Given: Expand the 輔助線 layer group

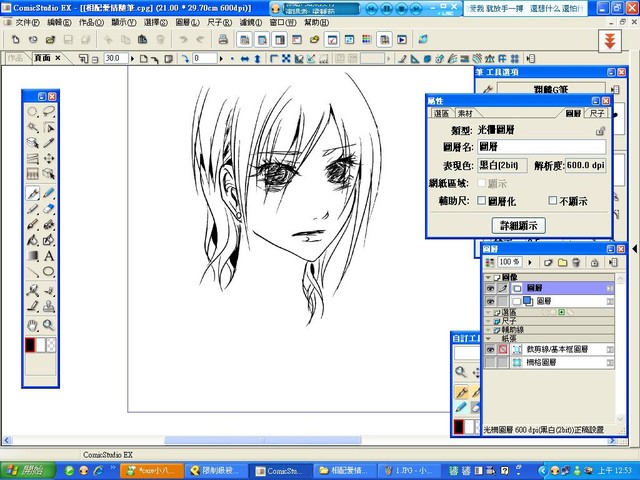Looking at the screenshot, I should point(488,330).
